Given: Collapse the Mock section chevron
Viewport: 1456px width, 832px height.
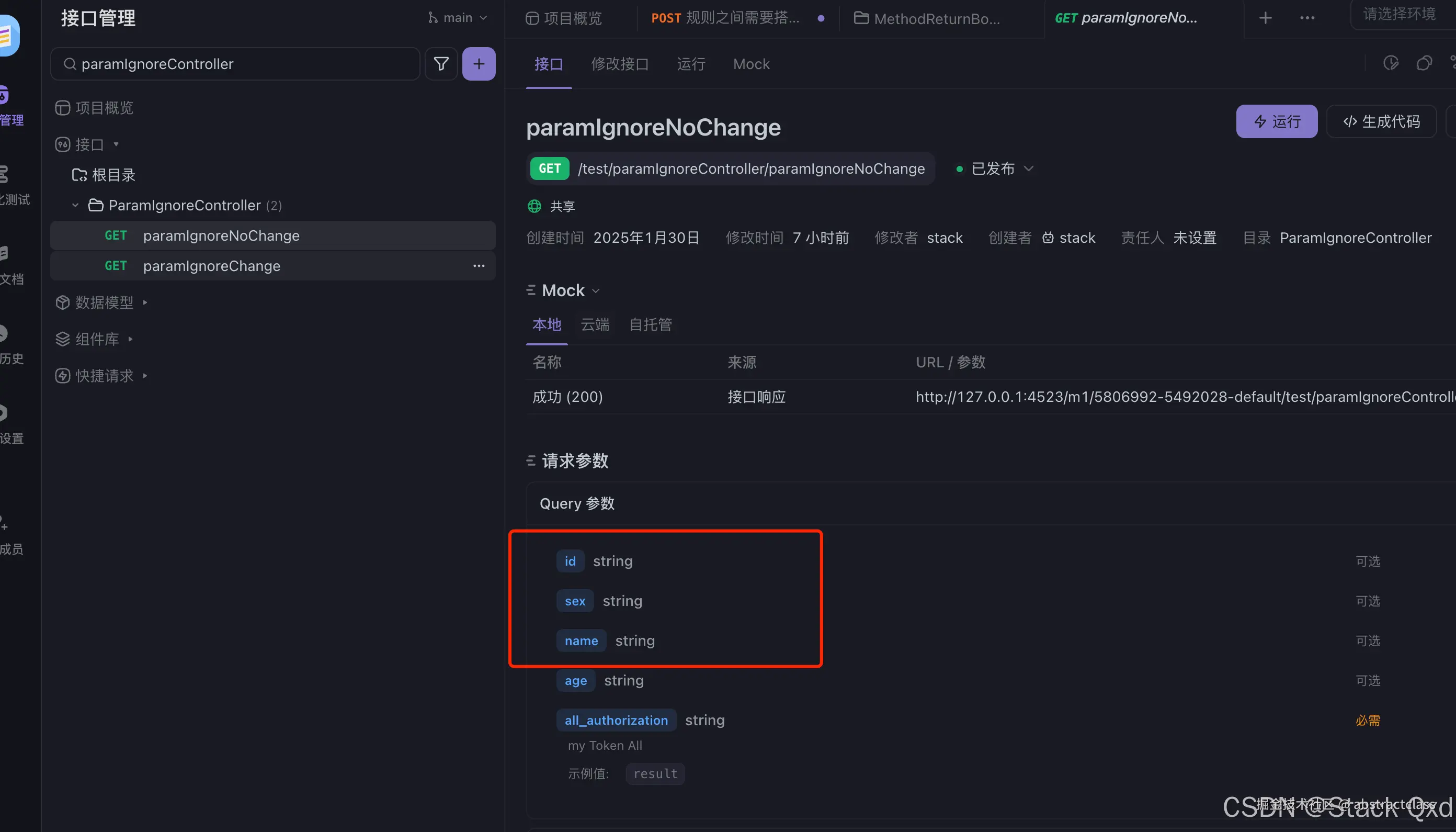Looking at the screenshot, I should point(596,290).
